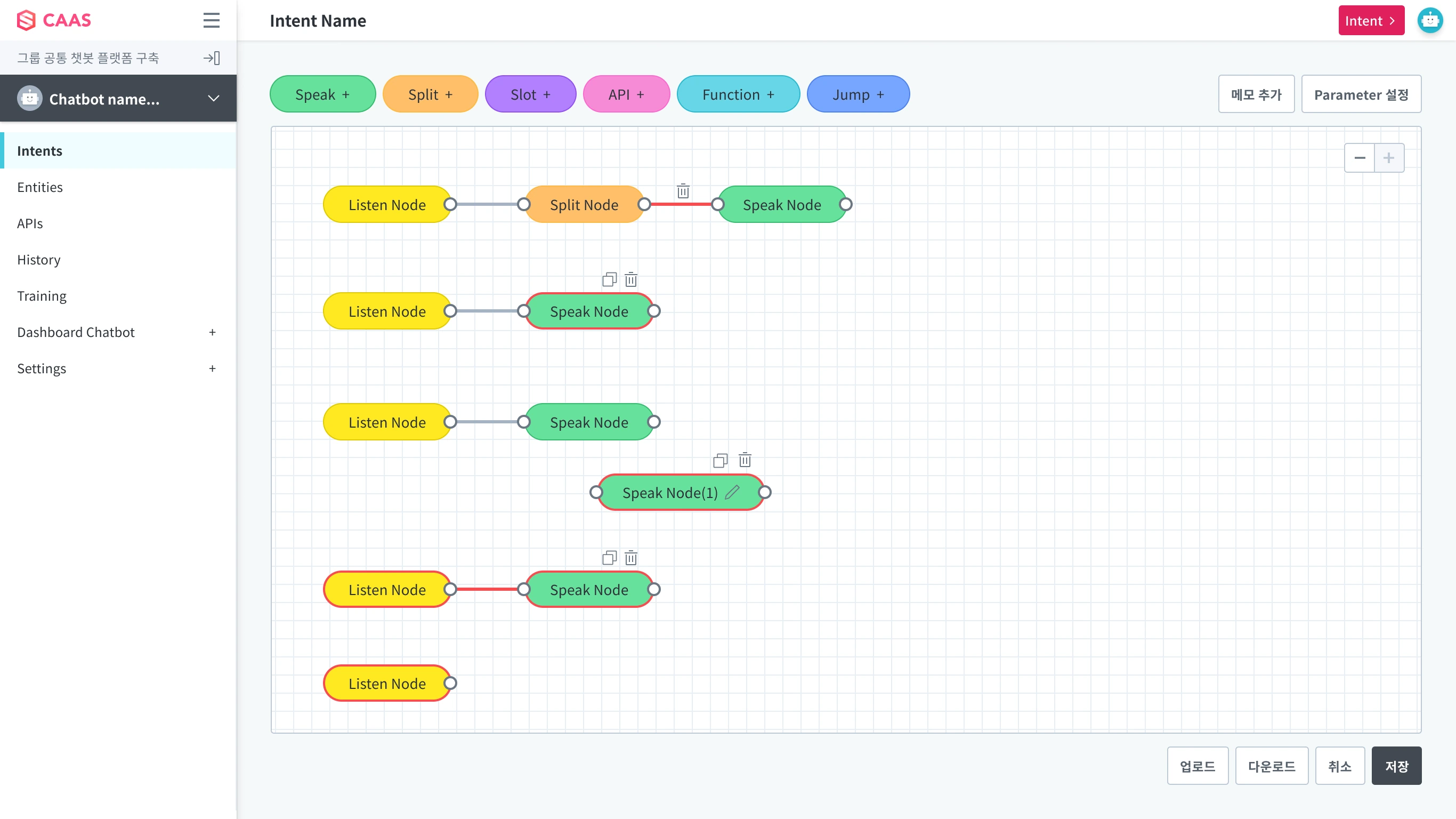
Task: Zoom out the canvas with minus button
Action: click(x=1360, y=158)
